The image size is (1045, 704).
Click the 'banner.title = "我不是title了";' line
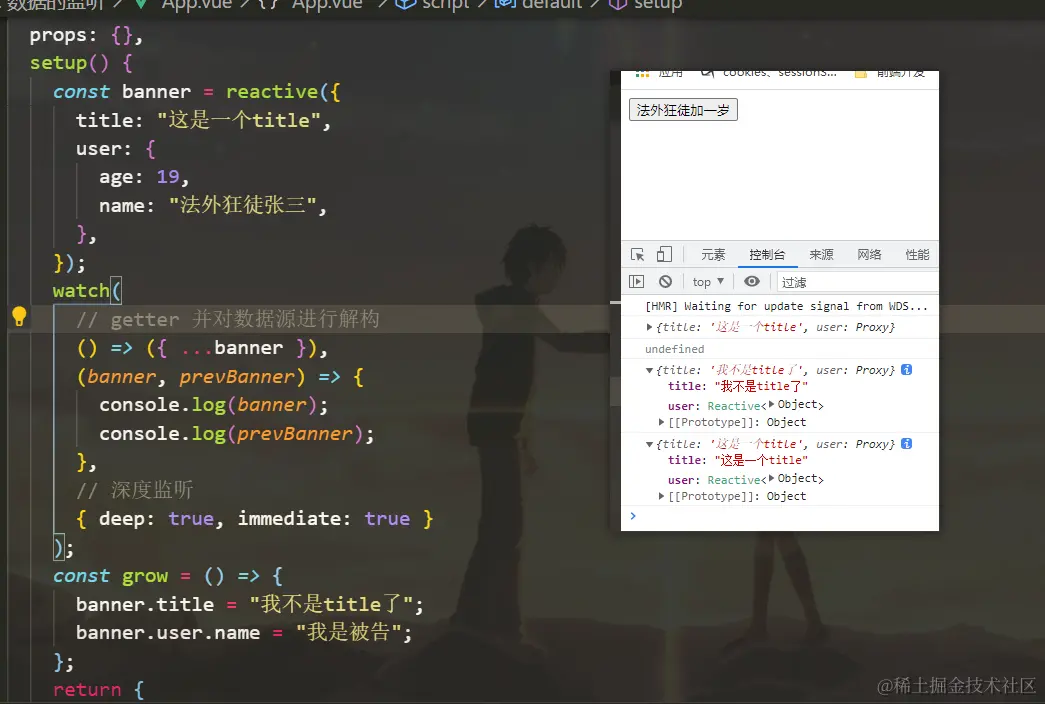[x=249, y=604]
